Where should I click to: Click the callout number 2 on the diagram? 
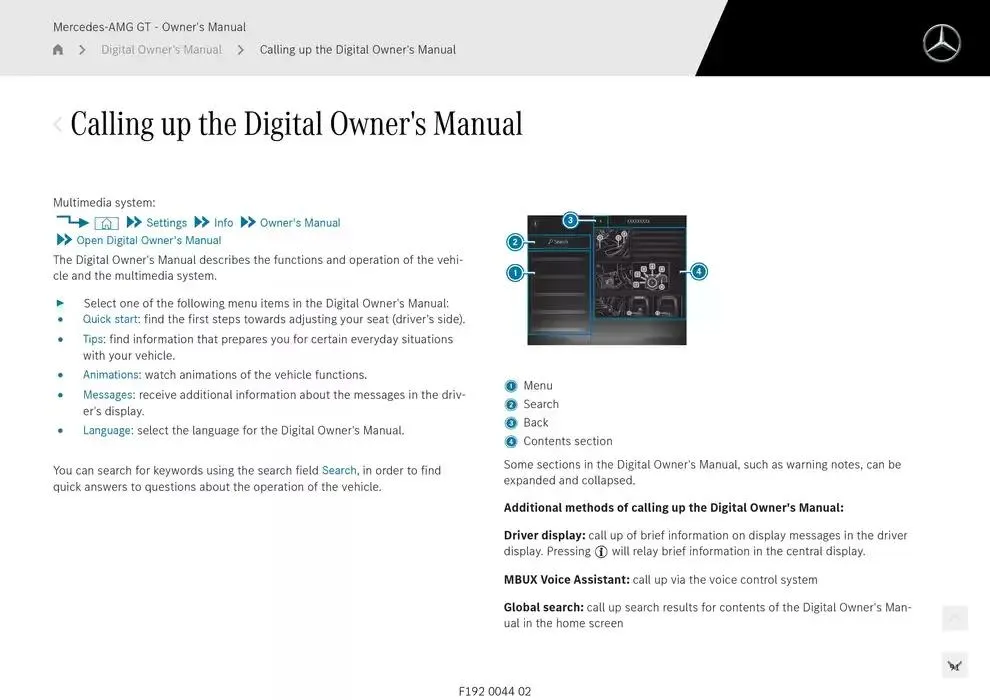click(515, 242)
